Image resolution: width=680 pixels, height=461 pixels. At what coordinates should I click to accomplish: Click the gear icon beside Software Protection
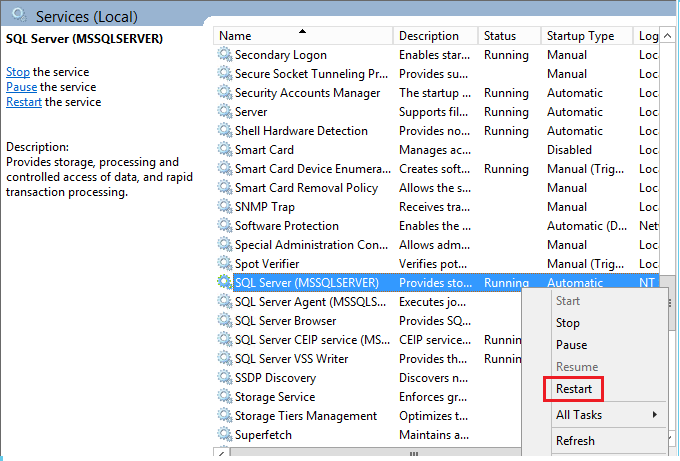[225, 226]
